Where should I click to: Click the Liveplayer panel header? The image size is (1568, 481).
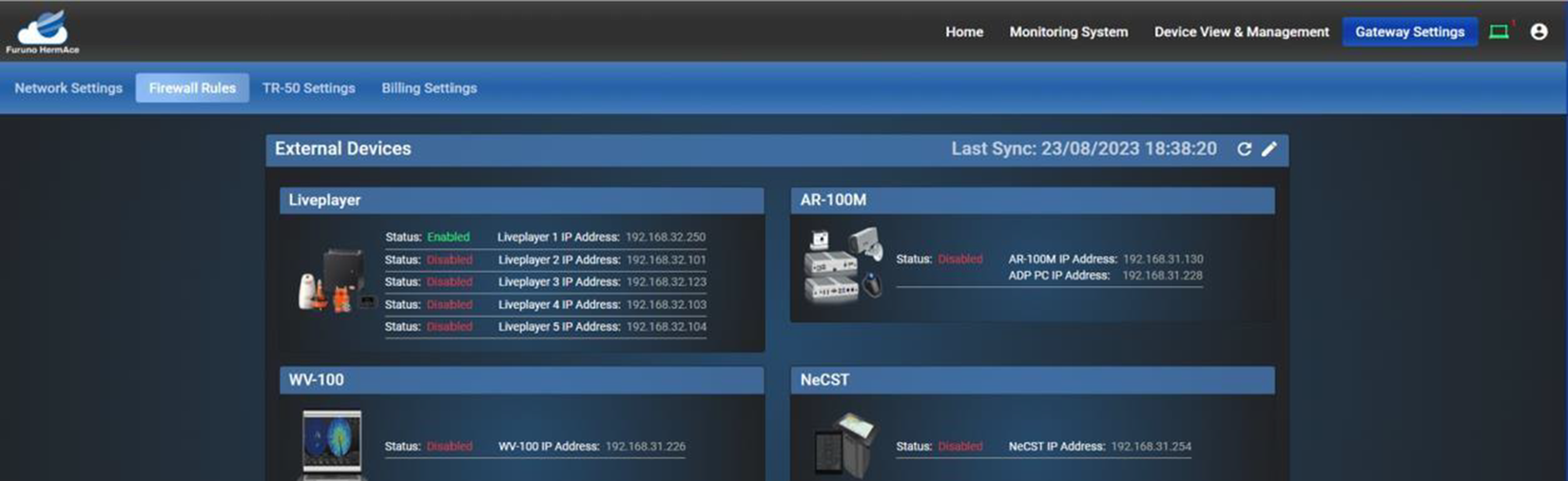point(522,200)
